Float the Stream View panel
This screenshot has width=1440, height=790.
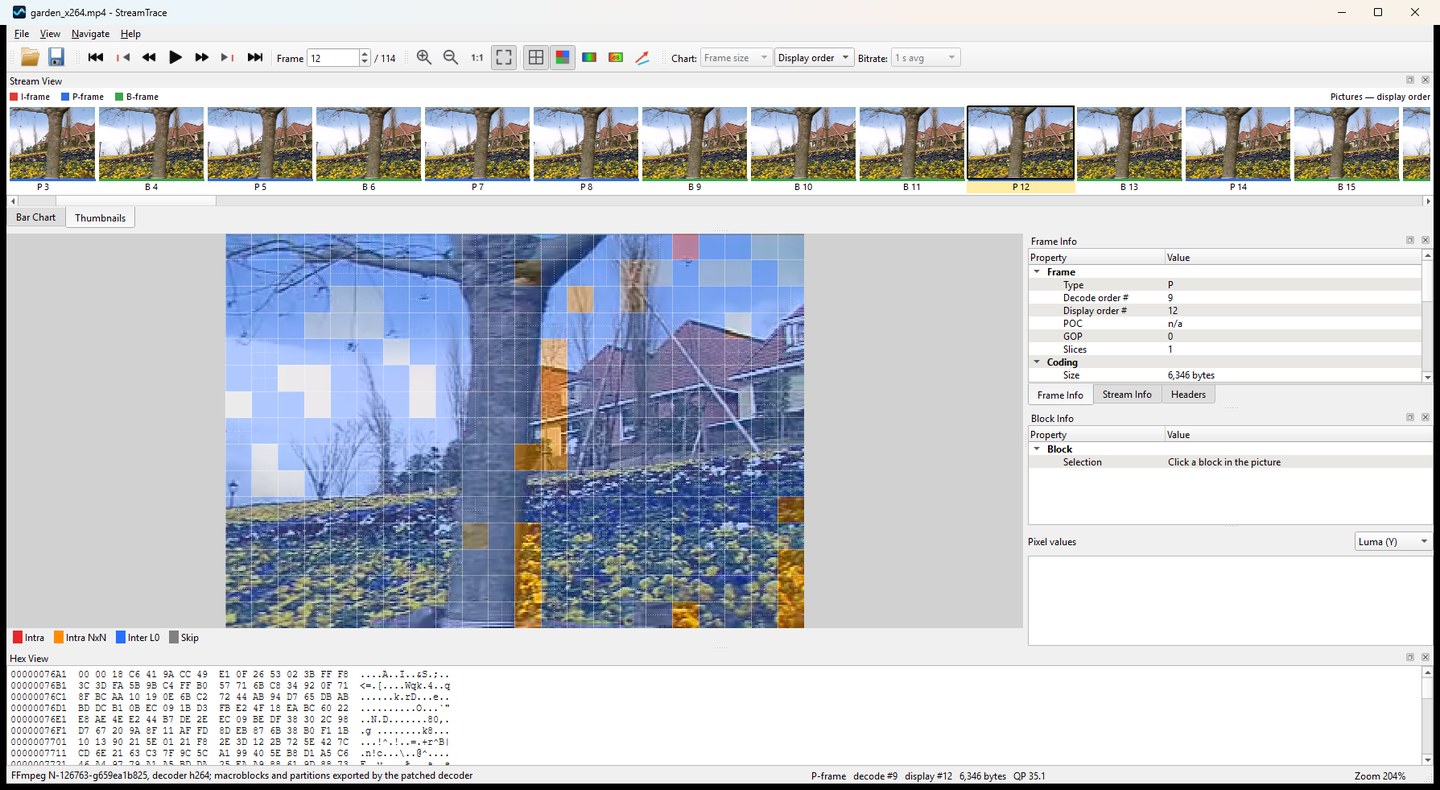(x=1410, y=80)
